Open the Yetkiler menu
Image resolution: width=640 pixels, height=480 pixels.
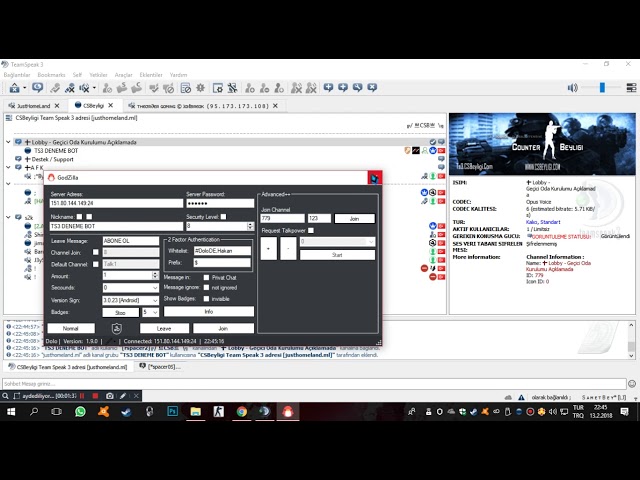[x=98, y=75]
